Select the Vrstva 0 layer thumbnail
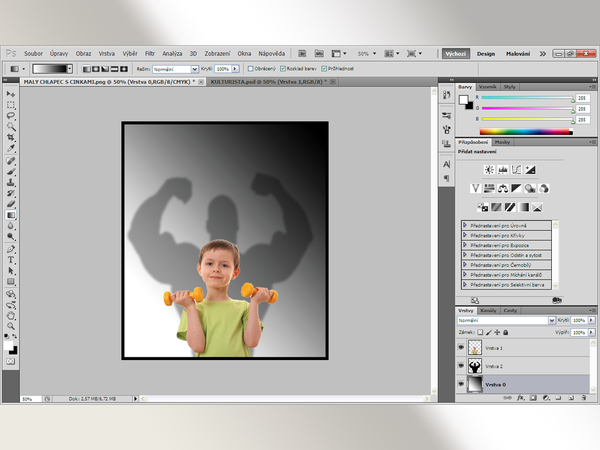 [x=475, y=385]
